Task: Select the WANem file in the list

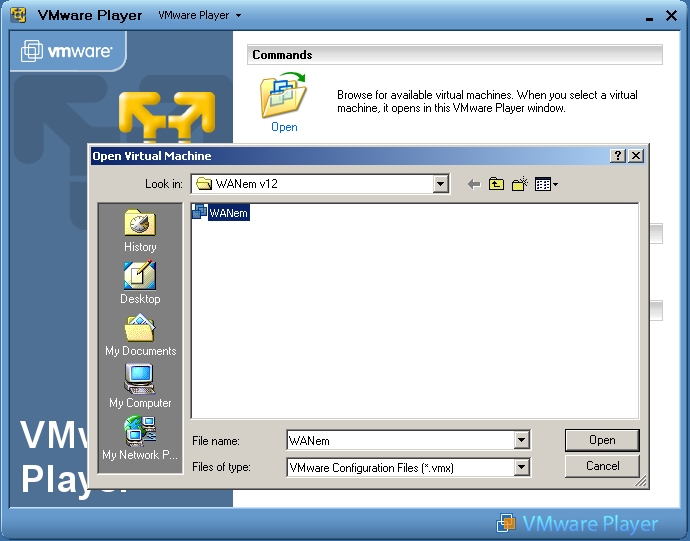Action: point(228,212)
